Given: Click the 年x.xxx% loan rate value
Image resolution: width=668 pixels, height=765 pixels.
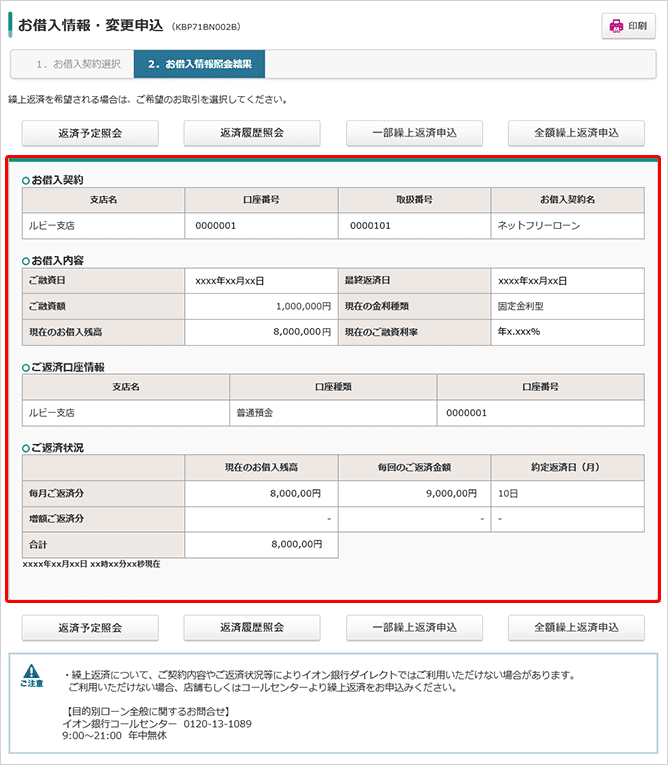Looking at the screenshot, I should click(519, 332).
